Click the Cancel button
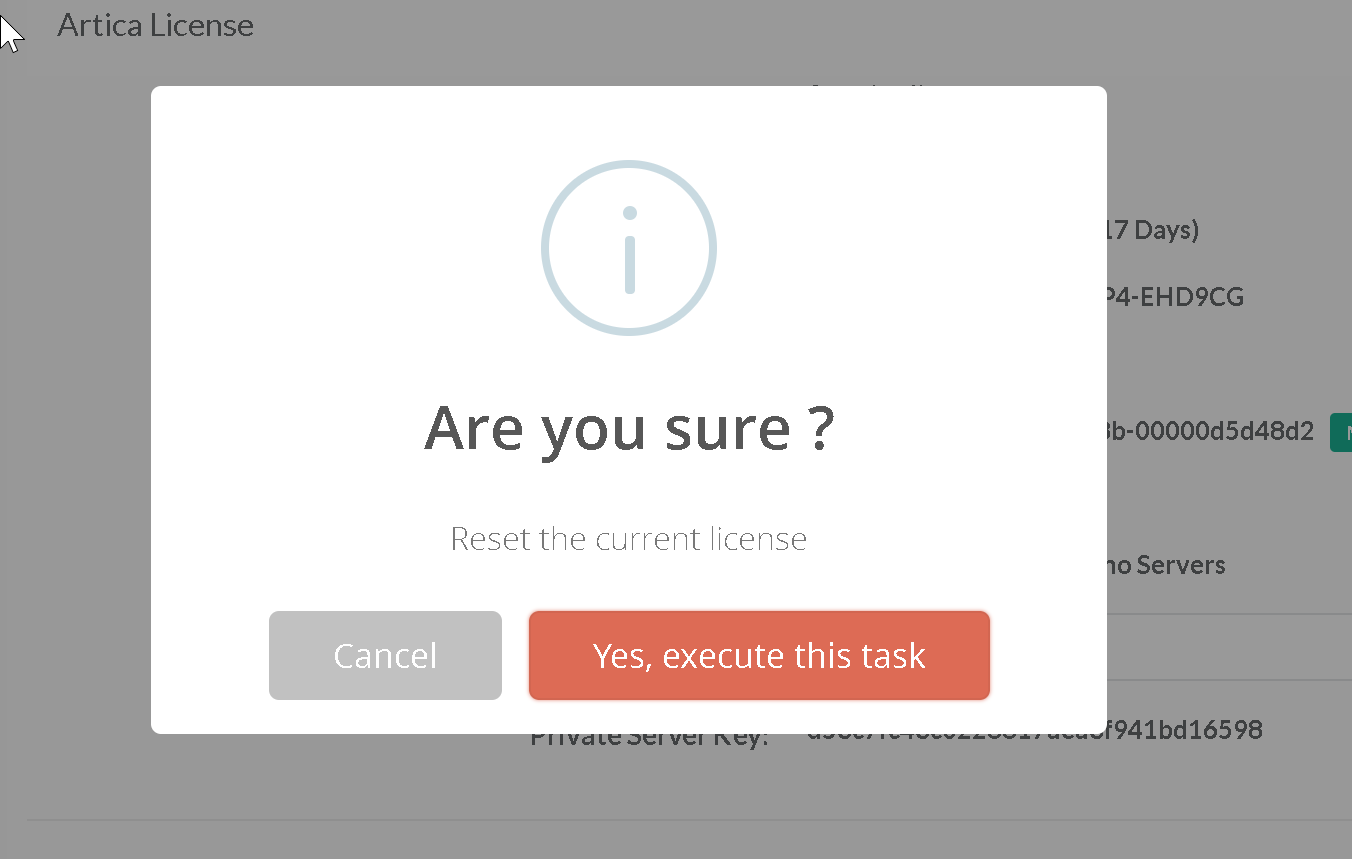Image resolution: width=1352 pixels, height=859 pixels. [x=385, y=655]
